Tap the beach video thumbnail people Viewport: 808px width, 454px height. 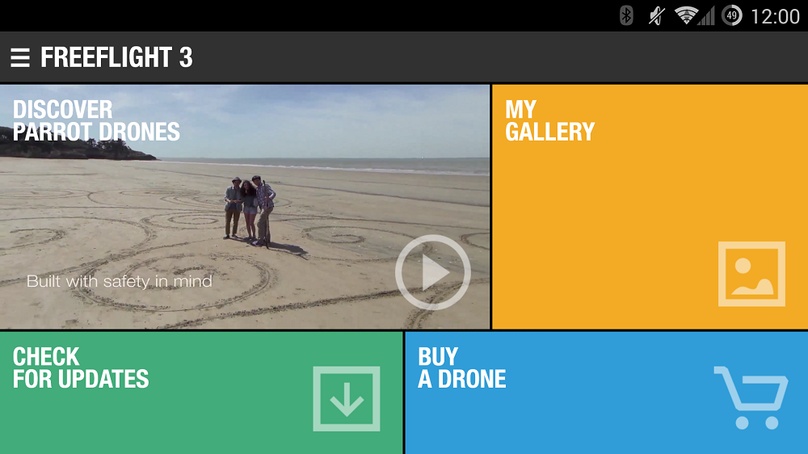pos(250,210)
